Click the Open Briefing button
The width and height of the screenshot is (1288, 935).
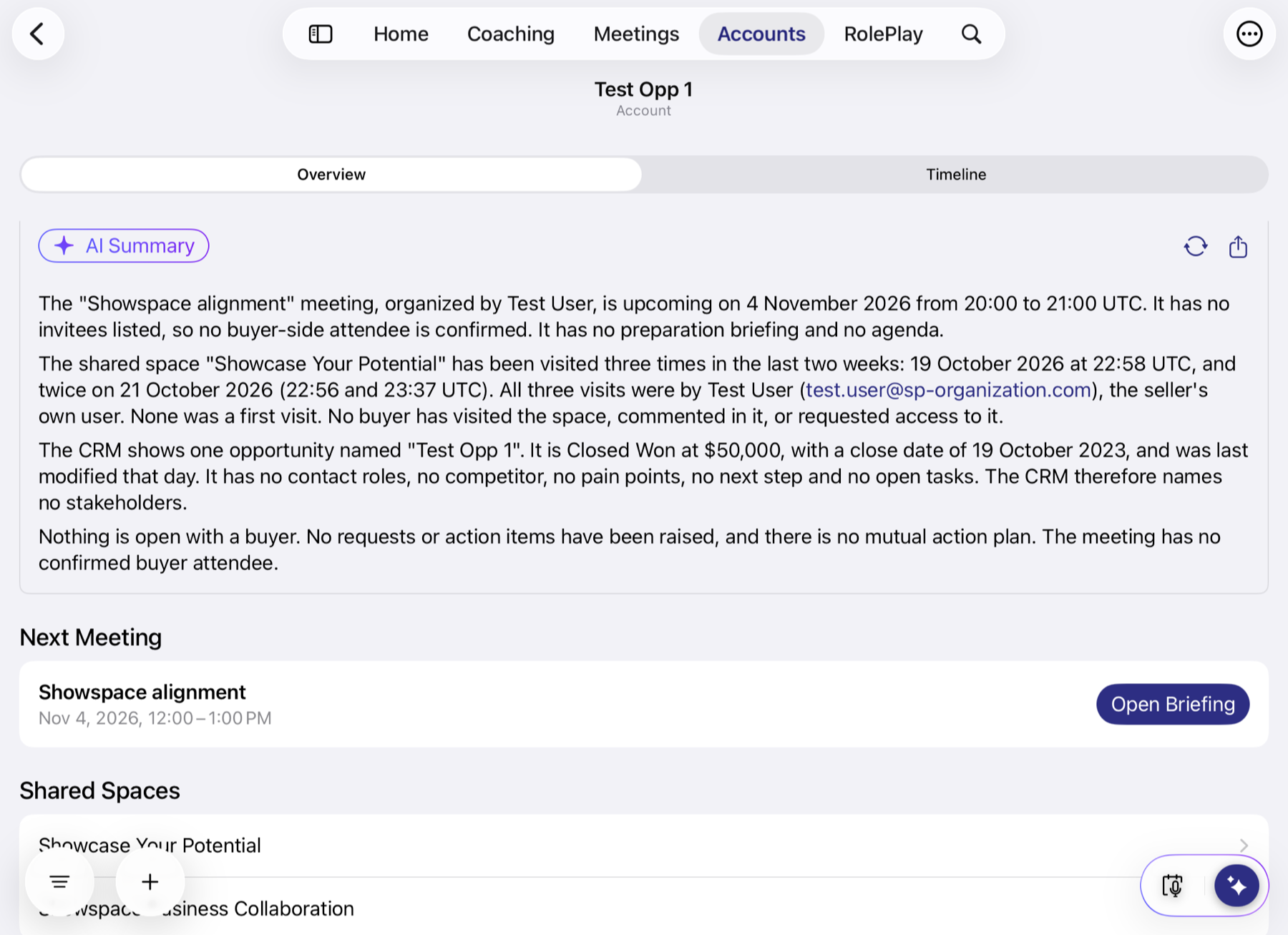(1173, 705)
